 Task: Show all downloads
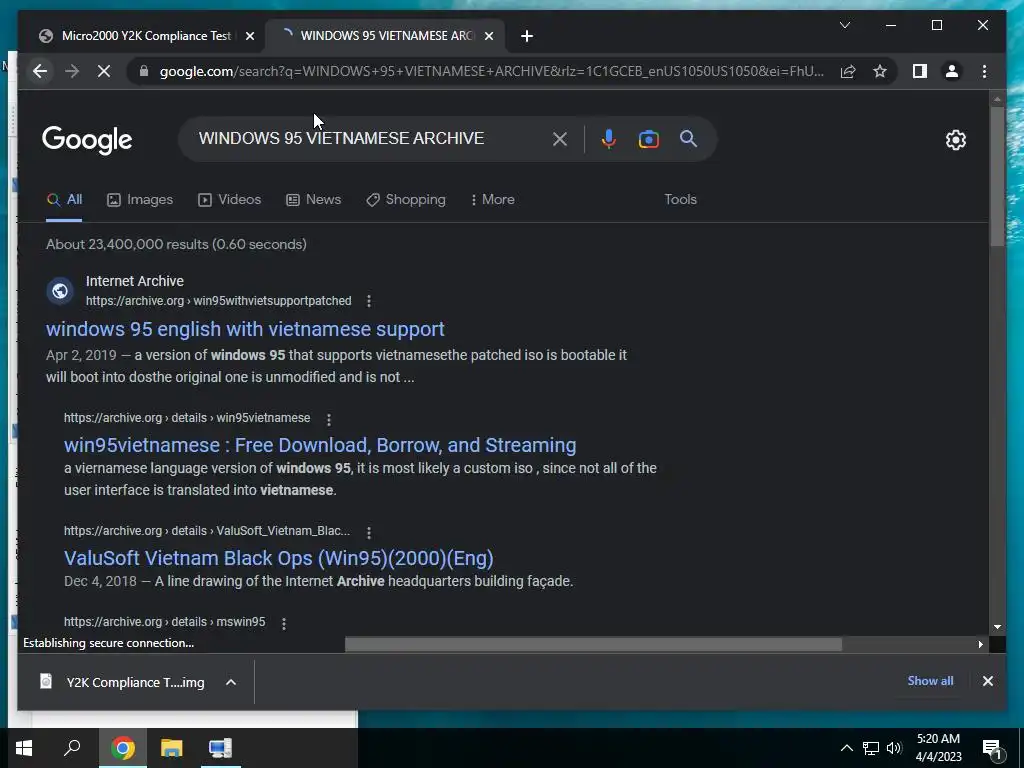coord(930,681)
